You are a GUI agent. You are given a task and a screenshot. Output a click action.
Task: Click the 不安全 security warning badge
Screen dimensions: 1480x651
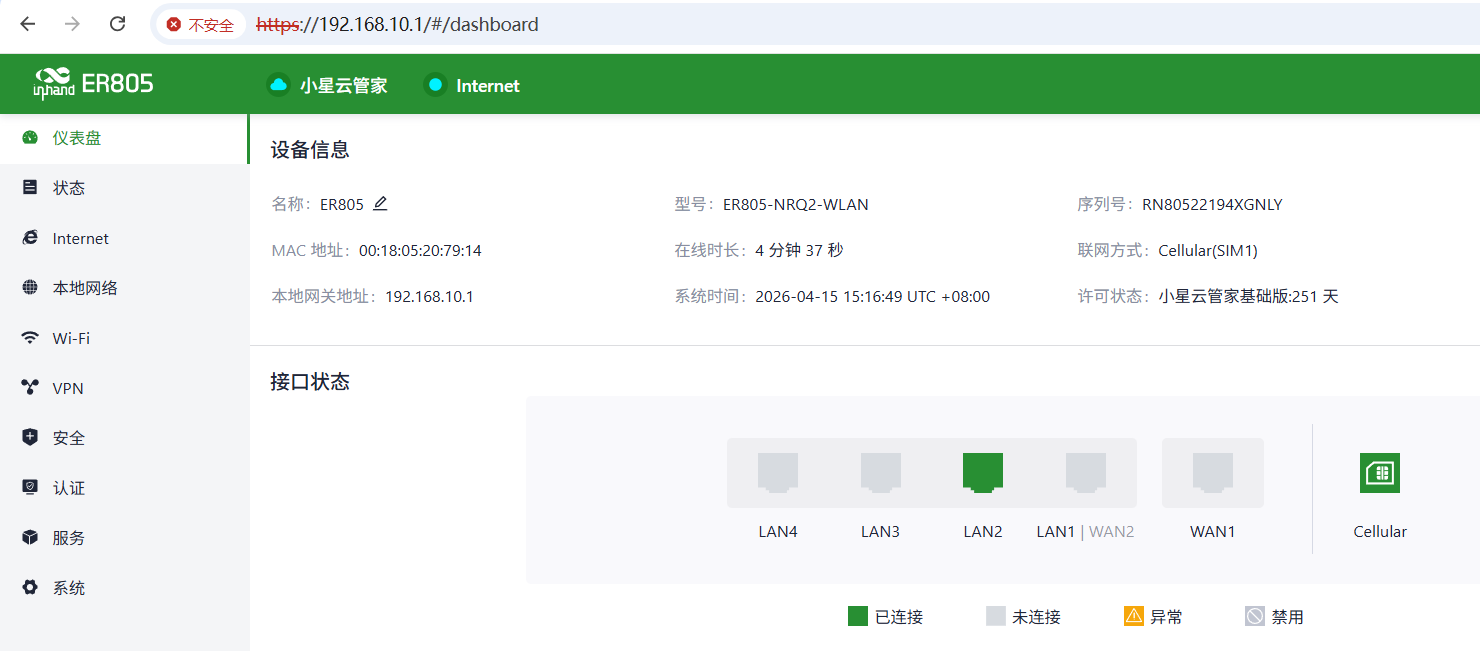tap(200, 25)
